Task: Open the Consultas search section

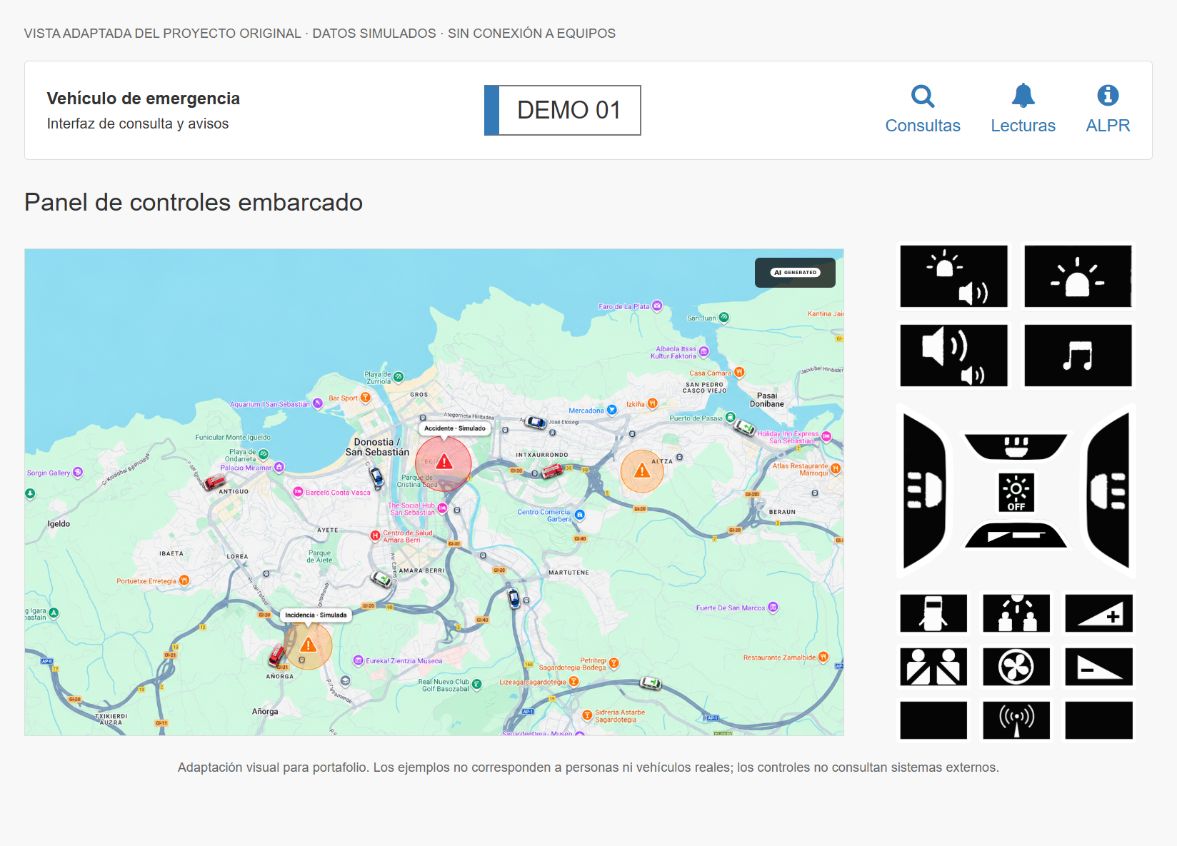Action: point(923,110)
